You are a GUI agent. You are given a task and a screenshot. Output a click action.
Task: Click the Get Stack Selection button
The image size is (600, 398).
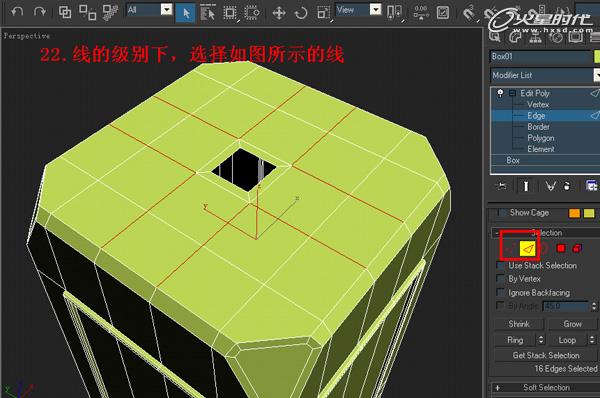coord(546,355)
